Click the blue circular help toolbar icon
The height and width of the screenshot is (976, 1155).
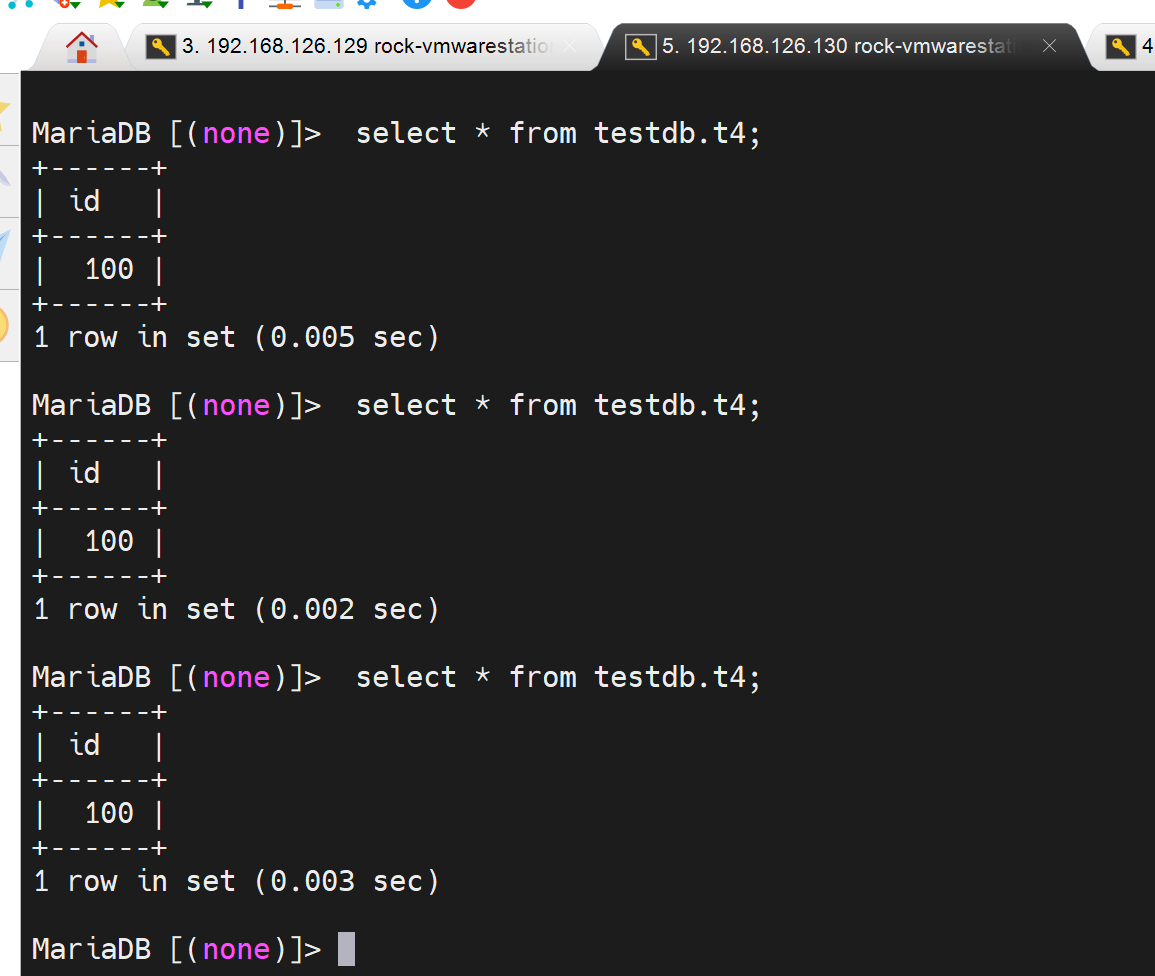click(417, 2)
